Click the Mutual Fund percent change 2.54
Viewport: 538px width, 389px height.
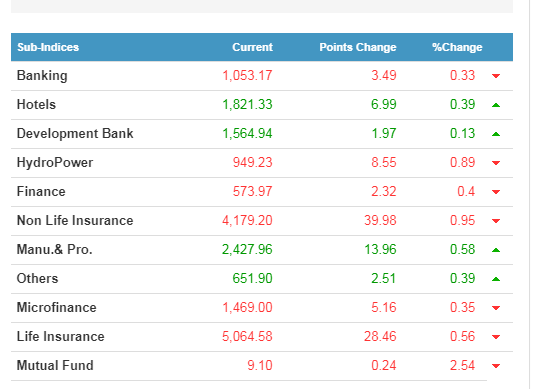[463, 365]
